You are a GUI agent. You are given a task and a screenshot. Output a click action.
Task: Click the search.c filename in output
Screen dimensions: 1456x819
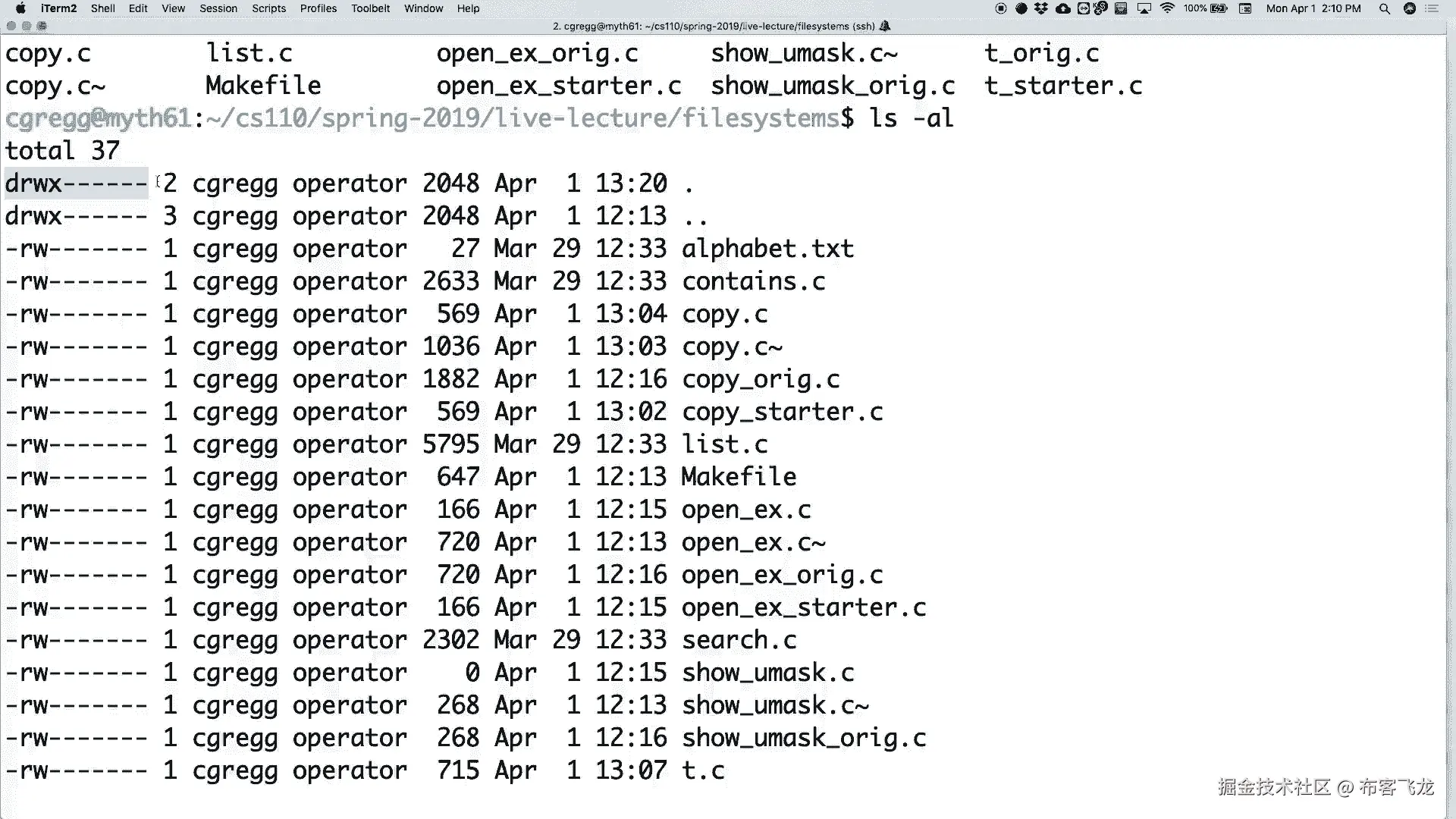(x=739, y=640)
